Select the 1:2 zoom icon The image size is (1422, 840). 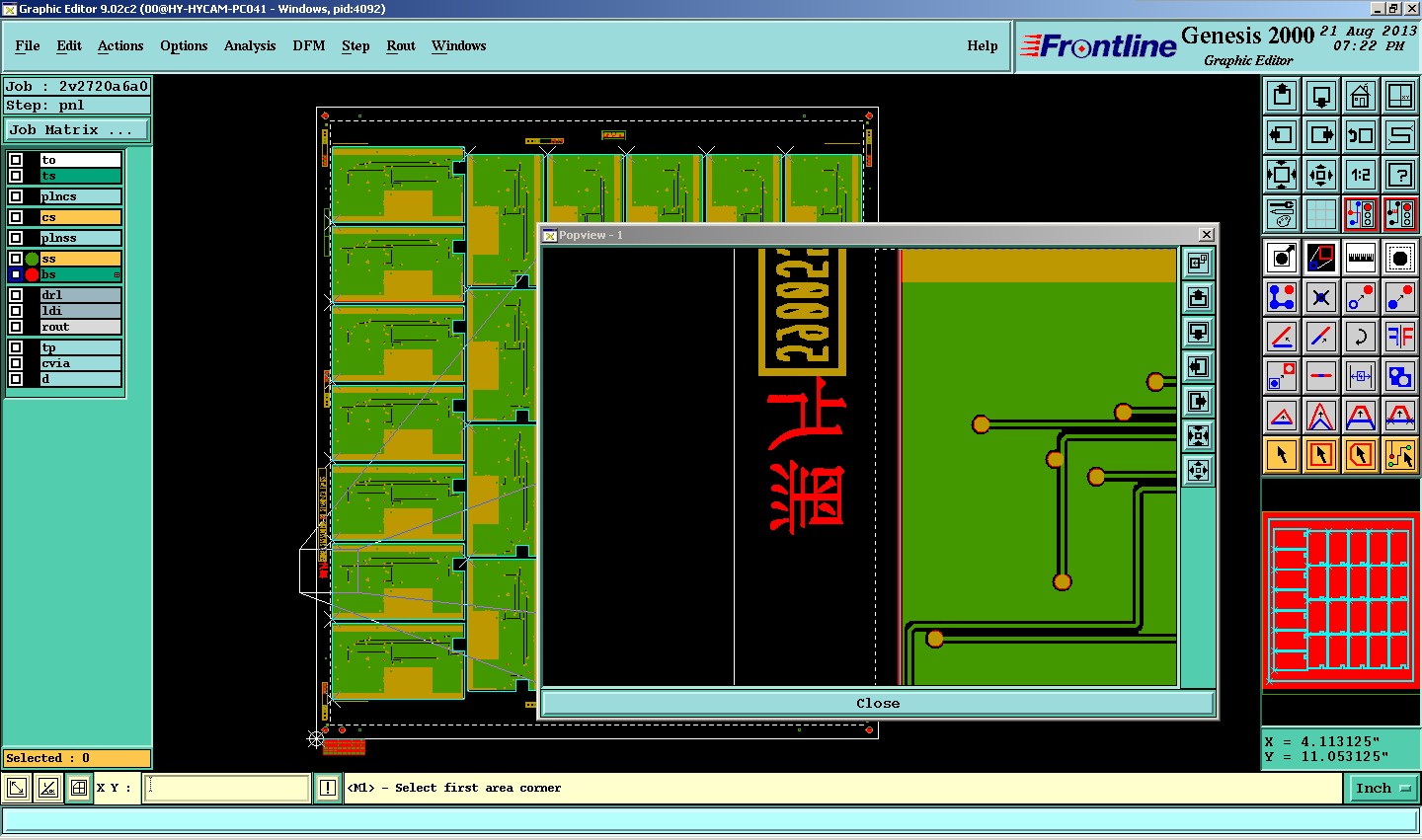click(x=1360, y=175)
